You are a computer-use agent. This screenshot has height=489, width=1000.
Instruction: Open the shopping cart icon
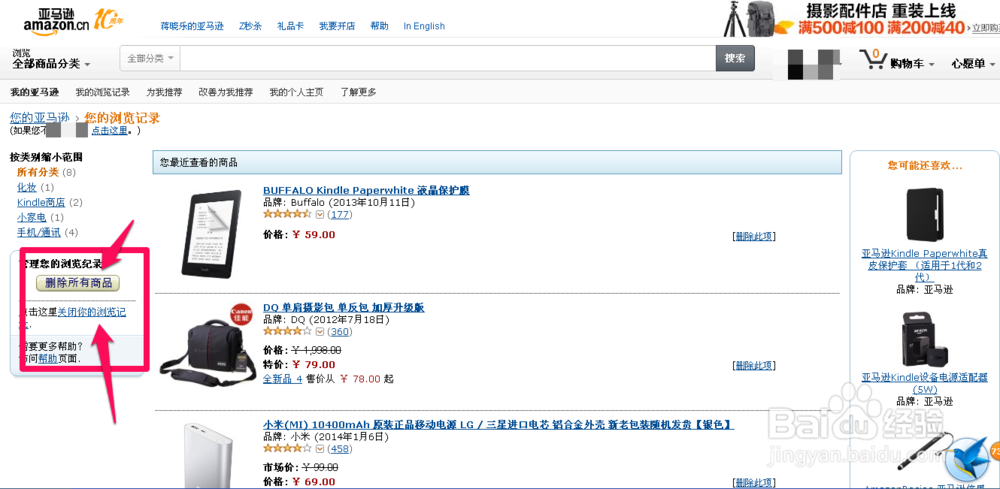coord(872,59)
